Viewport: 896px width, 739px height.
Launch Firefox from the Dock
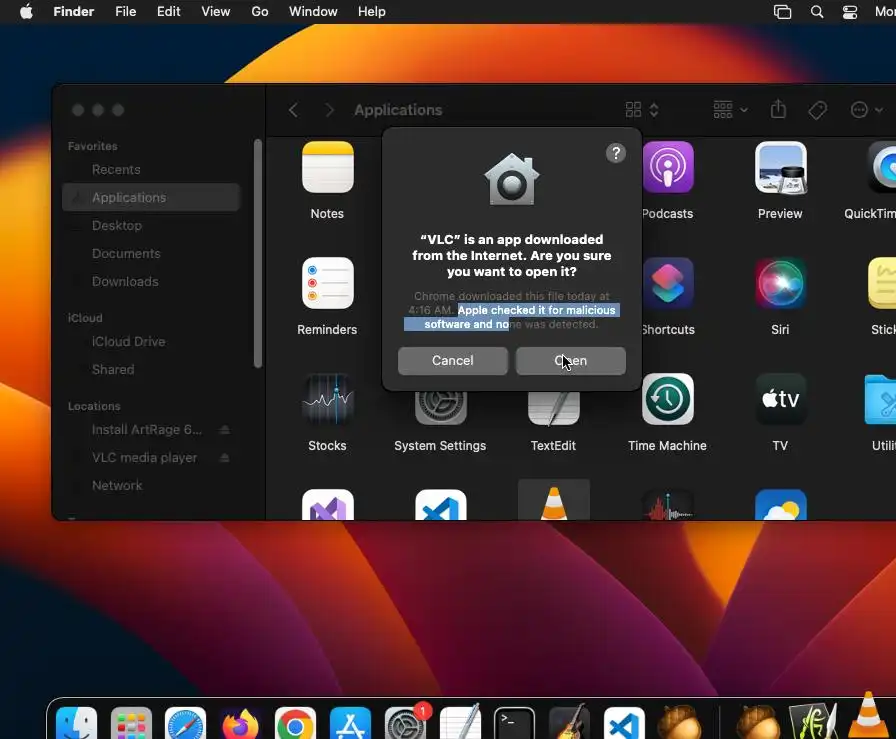240,724
